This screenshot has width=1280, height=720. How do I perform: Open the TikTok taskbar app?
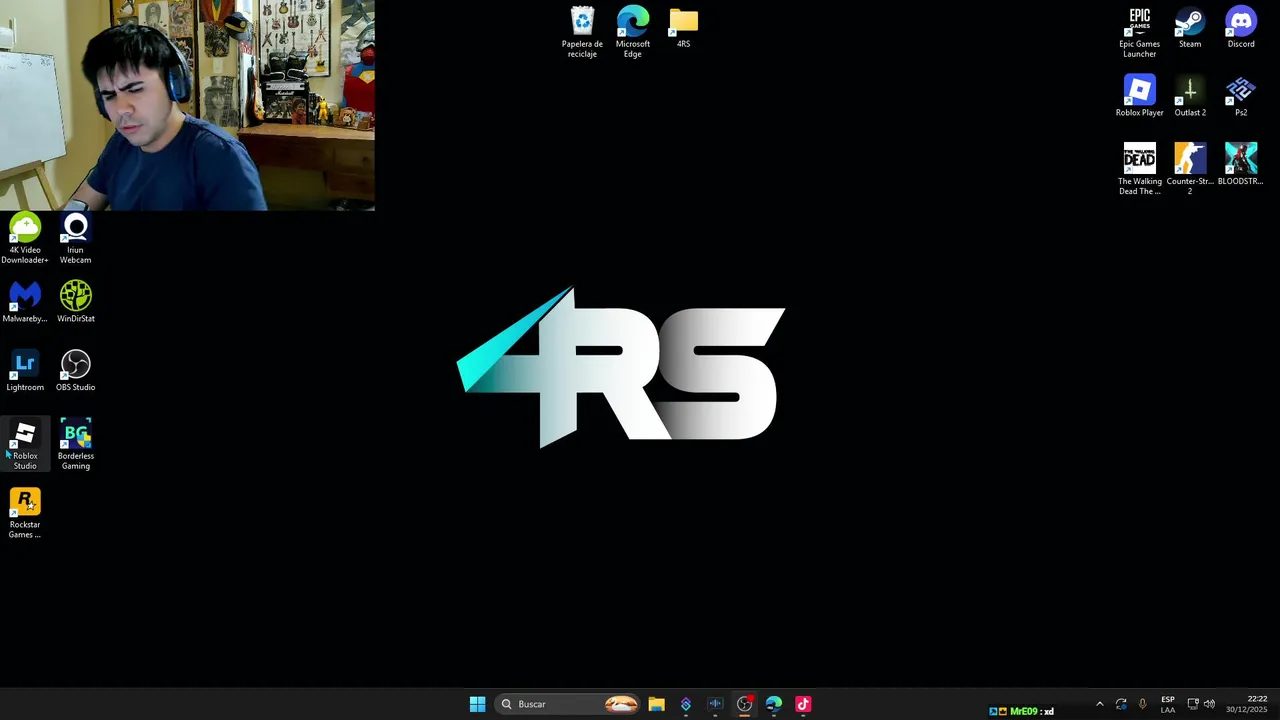pyautogui.click(x=802, y=704)
